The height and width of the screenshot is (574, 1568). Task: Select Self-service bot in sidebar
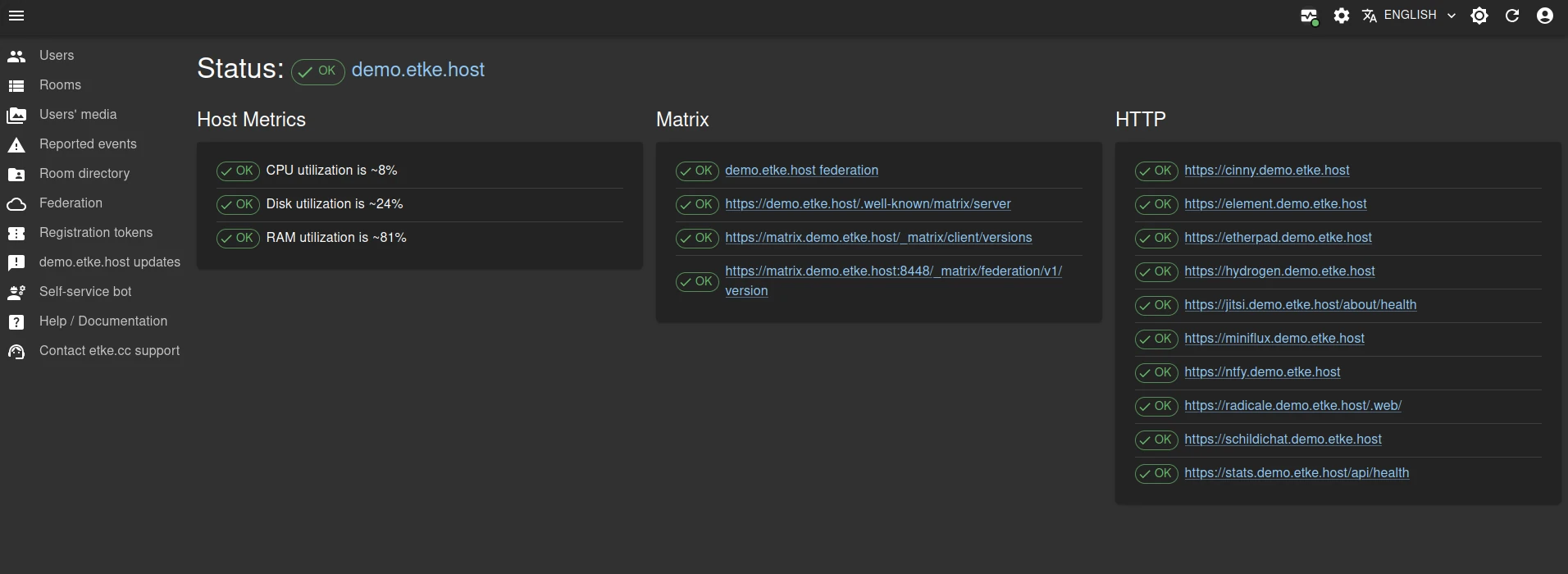(x=85, y=292)
